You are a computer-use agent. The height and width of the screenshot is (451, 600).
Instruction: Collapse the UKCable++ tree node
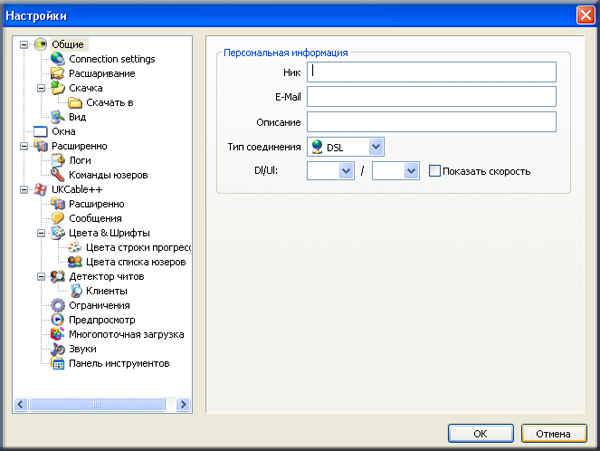tap(24, 190)
